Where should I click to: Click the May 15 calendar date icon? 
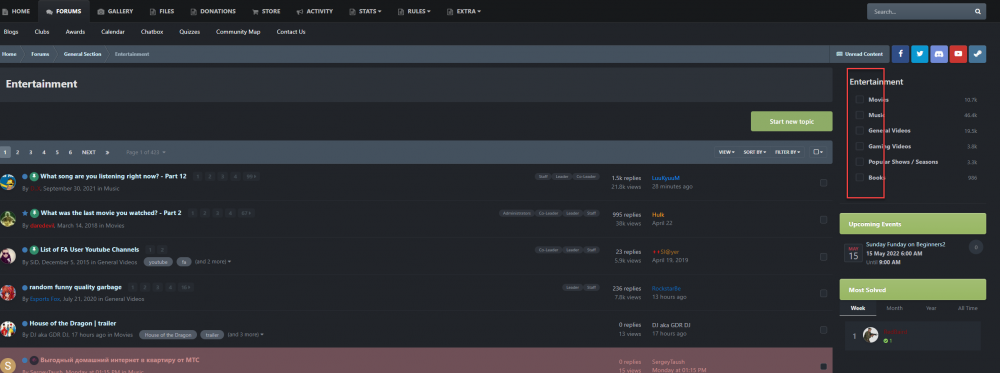click(x=853, y=252)
